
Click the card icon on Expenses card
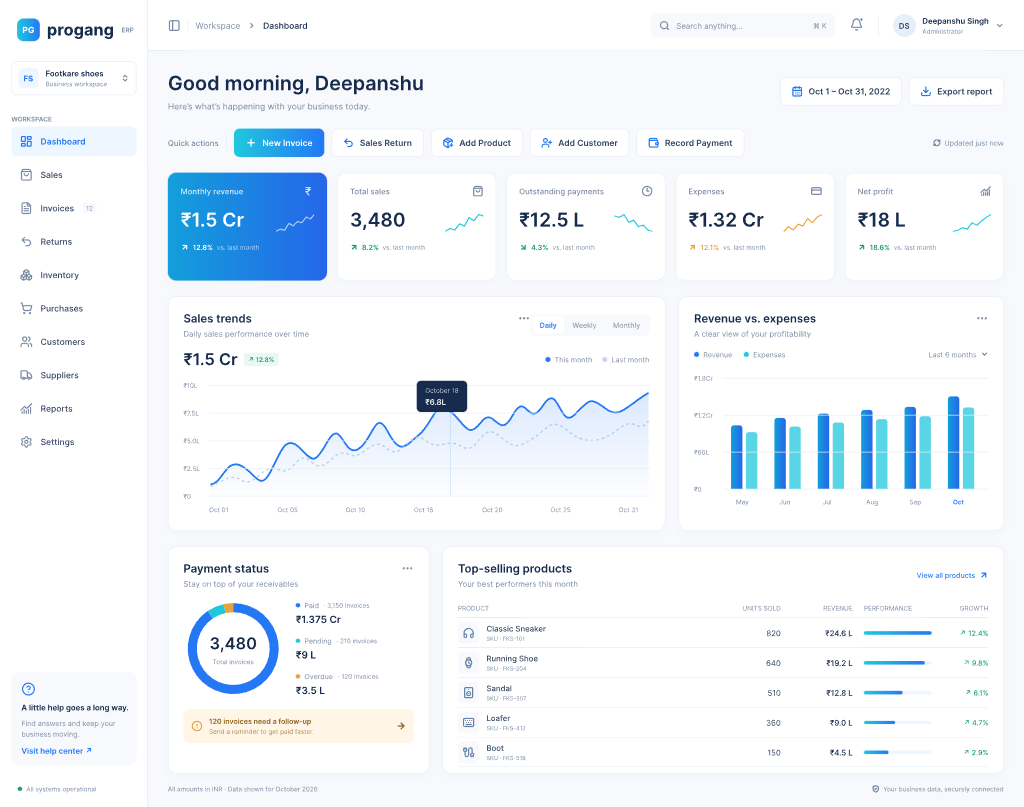816,191
